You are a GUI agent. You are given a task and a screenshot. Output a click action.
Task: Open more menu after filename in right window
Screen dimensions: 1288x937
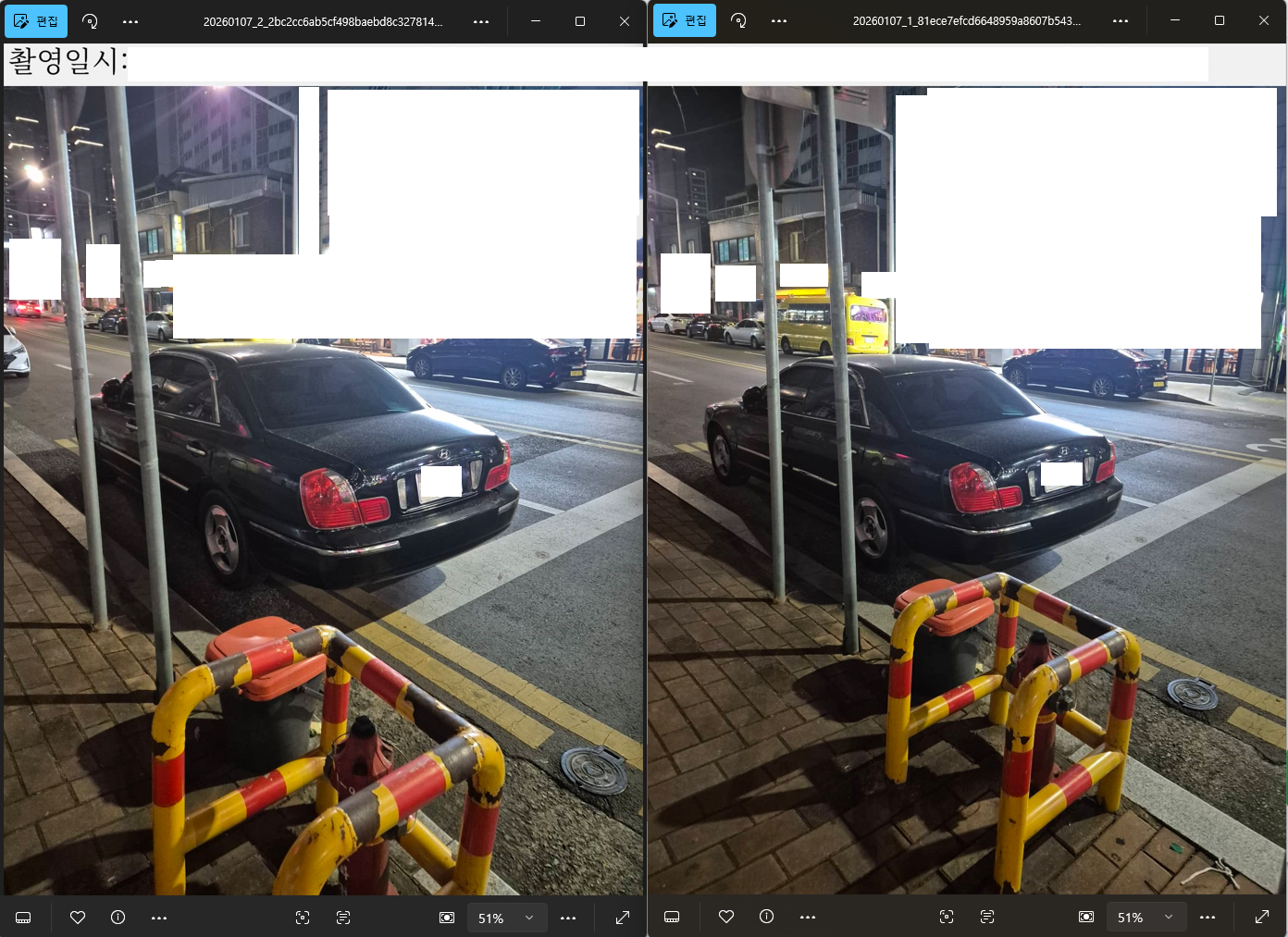tap(1121, 20)
